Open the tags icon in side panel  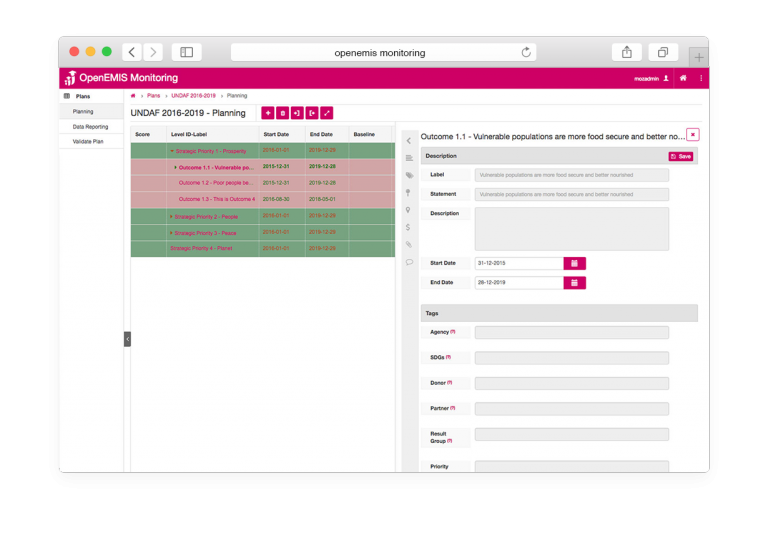pyautogui.click(x=409, y=175)
